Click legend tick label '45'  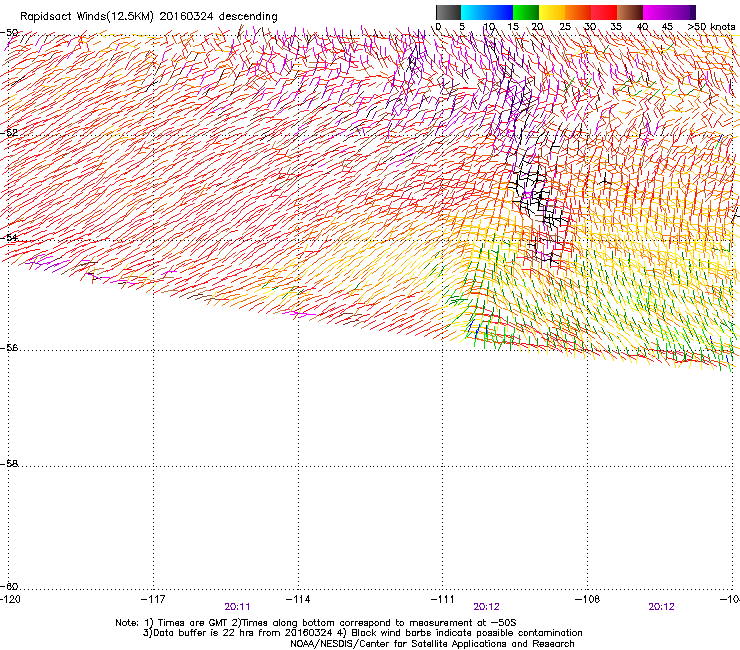[x=666, y=26]
